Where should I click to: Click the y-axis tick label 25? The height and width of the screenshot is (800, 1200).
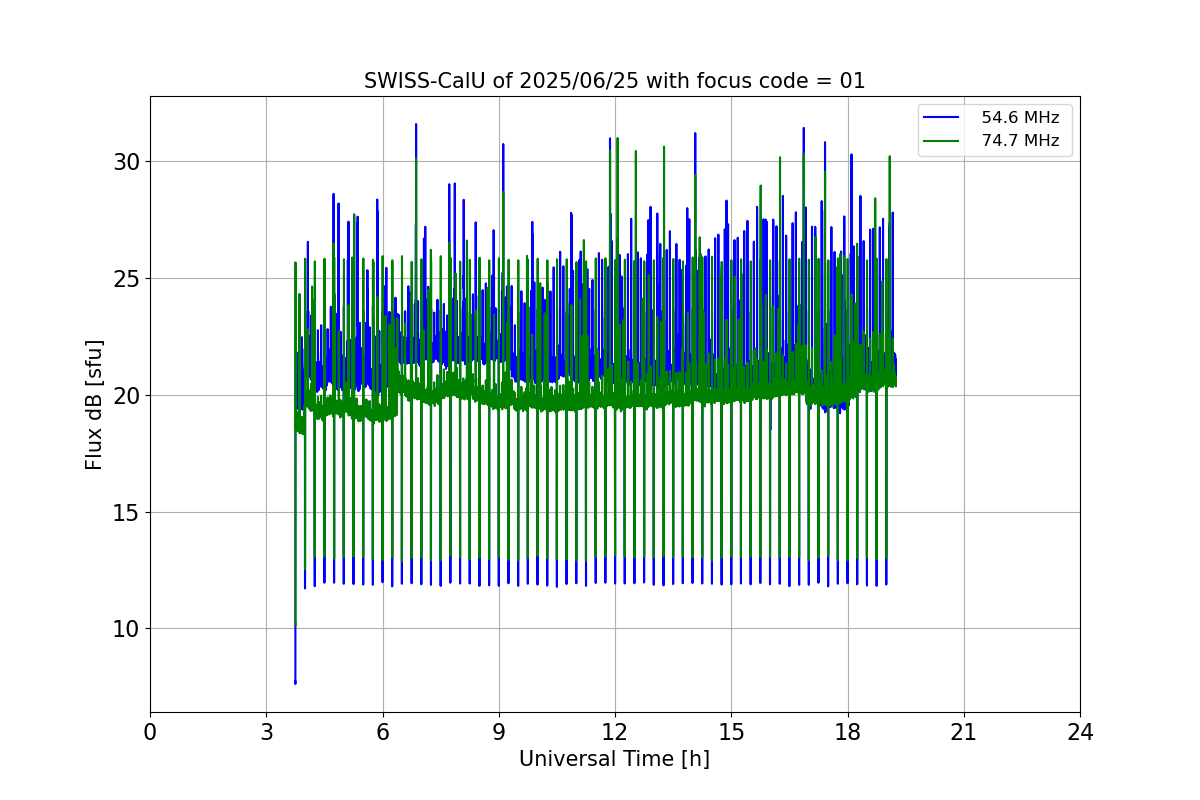point(126,278)
